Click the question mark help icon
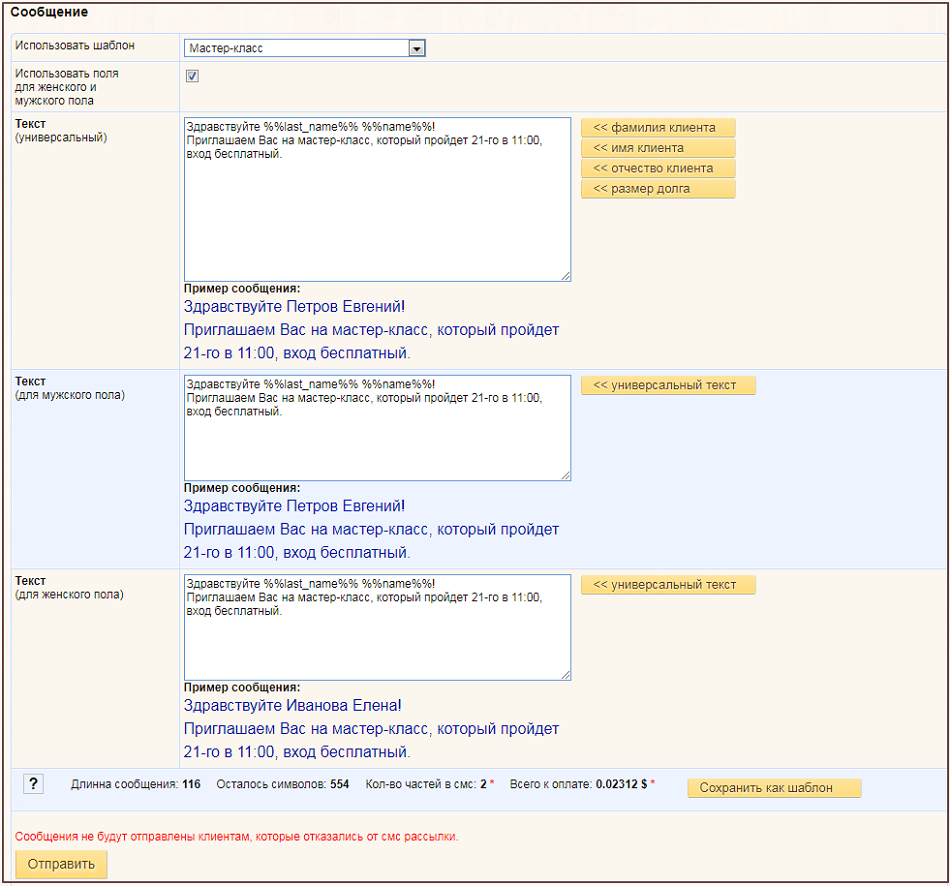Screen dimensions: 950x886 [33, 785]
